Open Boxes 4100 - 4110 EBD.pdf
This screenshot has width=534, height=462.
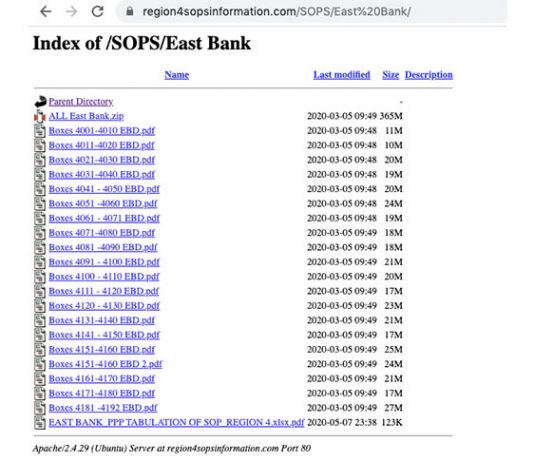pos(104,276)
